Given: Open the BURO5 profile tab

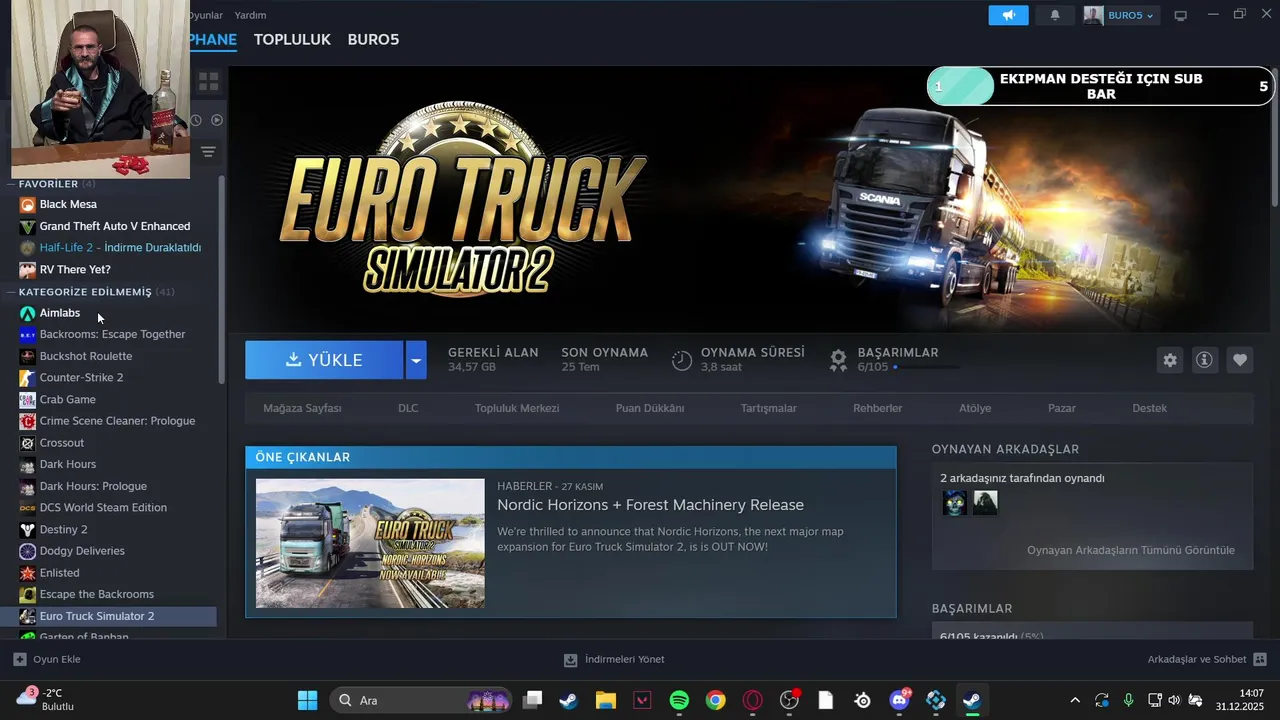Looking at the screenshot, I should tap(373, 40).
